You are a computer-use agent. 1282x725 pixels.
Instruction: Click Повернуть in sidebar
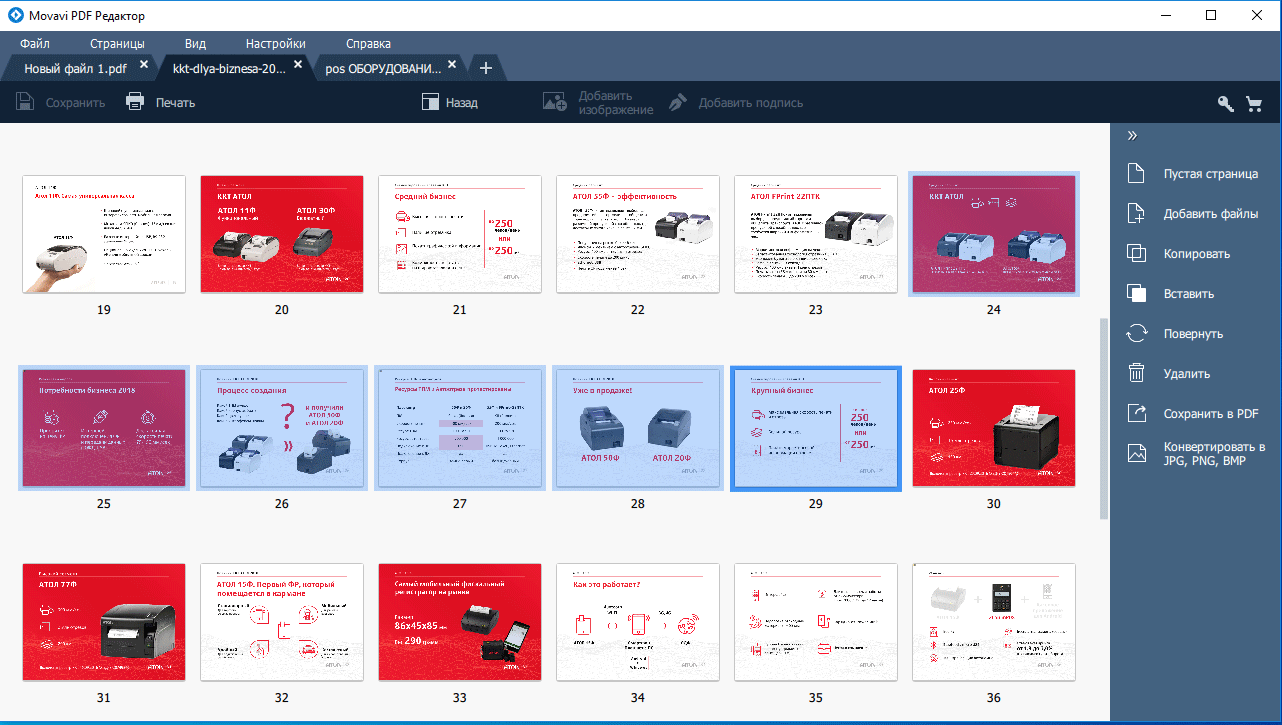click(1194, 334)
